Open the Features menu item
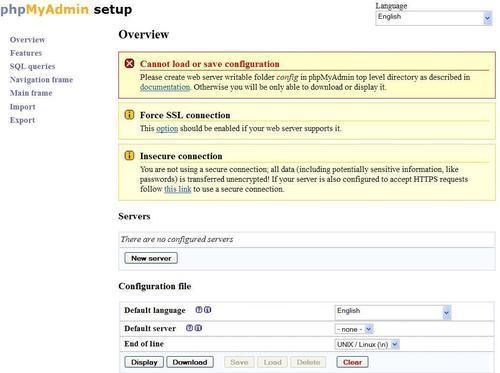 pos(26,53)
